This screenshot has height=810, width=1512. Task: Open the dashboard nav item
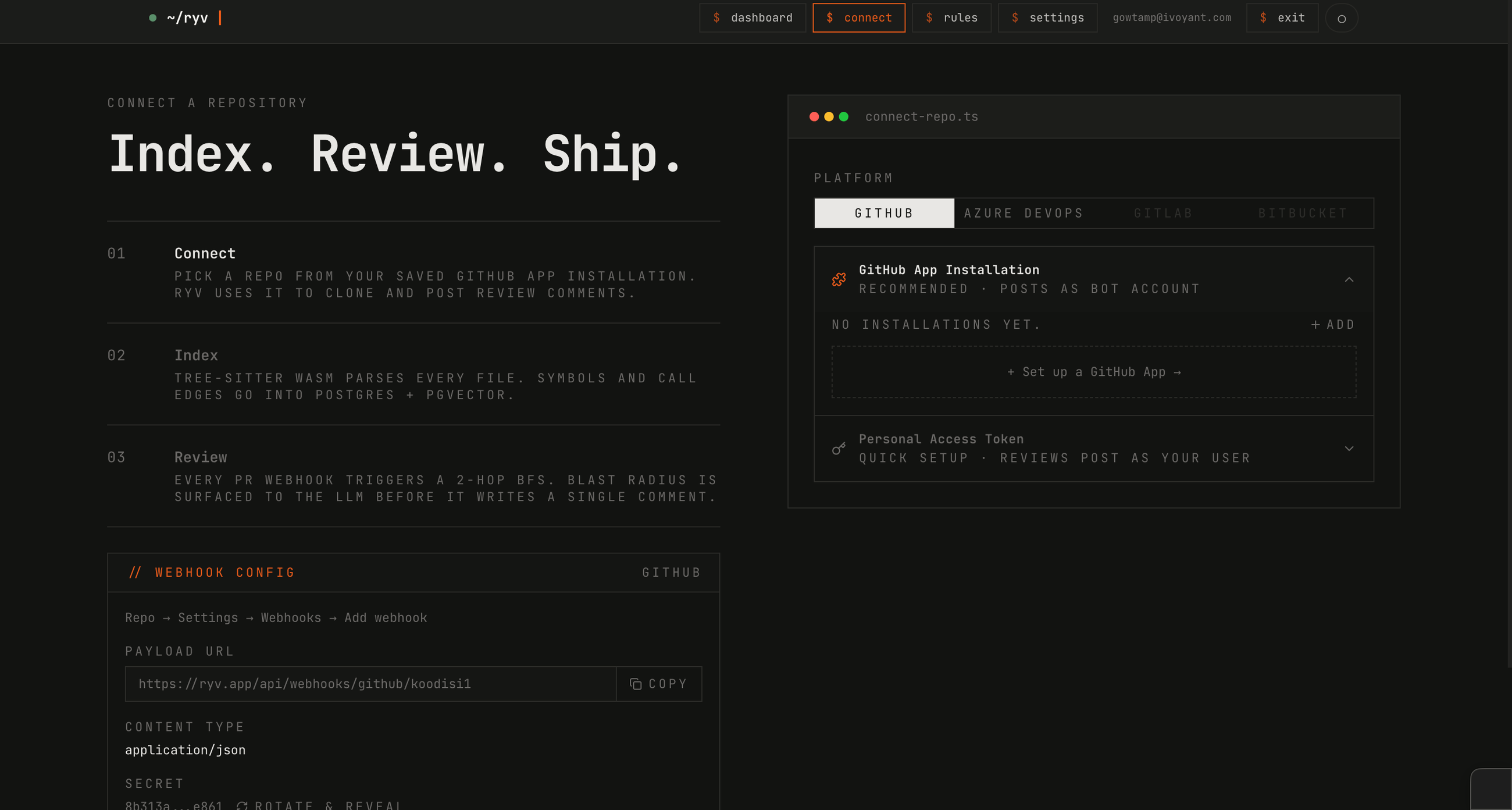[753, 17]
